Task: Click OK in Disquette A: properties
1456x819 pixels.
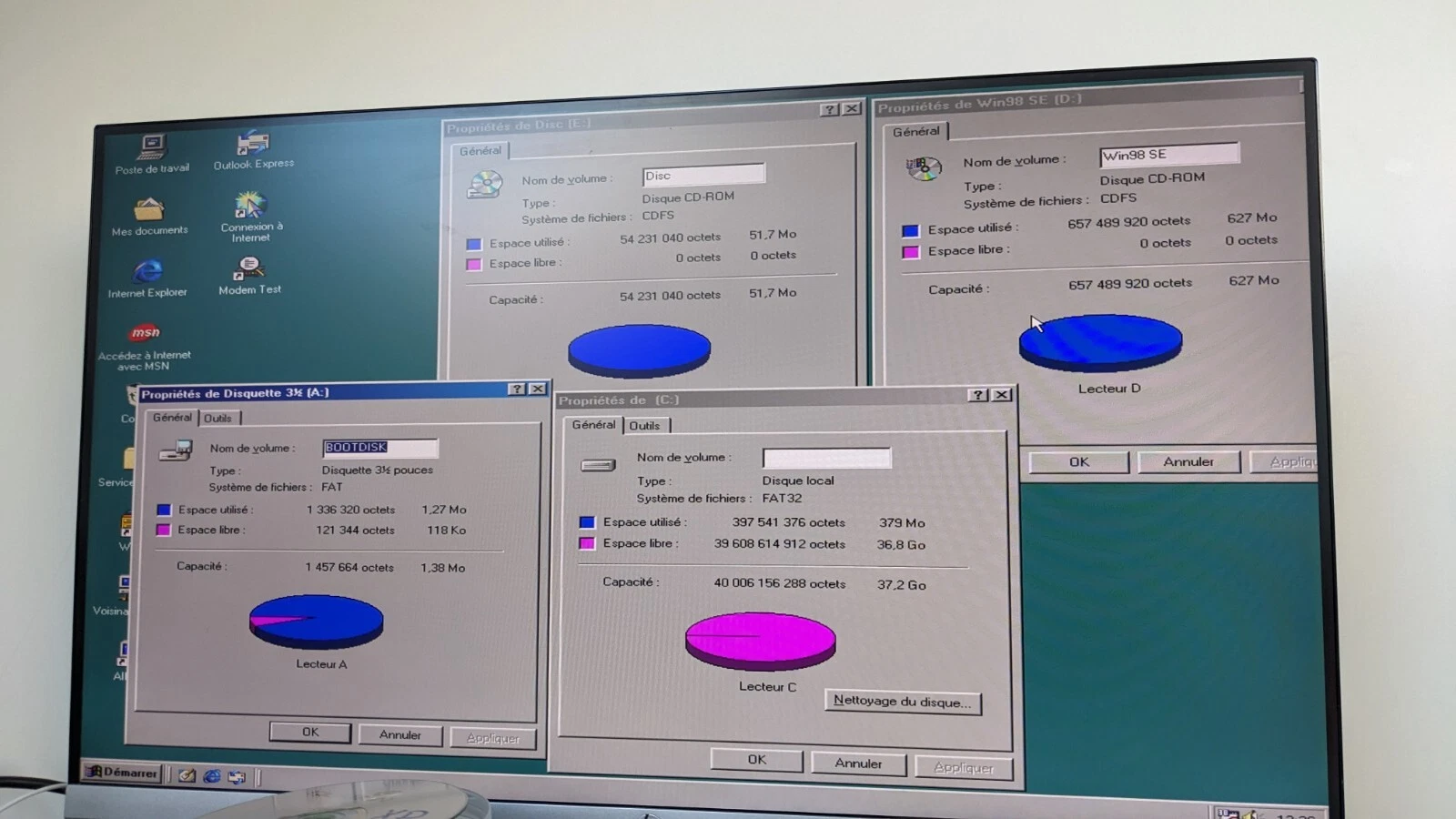Action: pyautogui.click(x=310, y=732)
